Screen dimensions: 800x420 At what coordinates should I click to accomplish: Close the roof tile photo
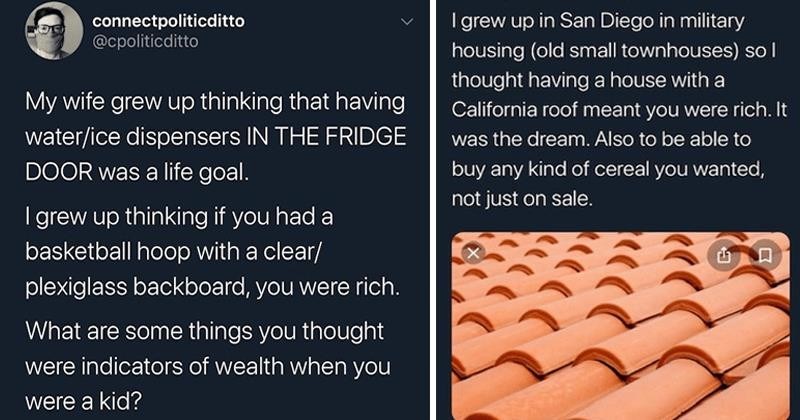475,254
